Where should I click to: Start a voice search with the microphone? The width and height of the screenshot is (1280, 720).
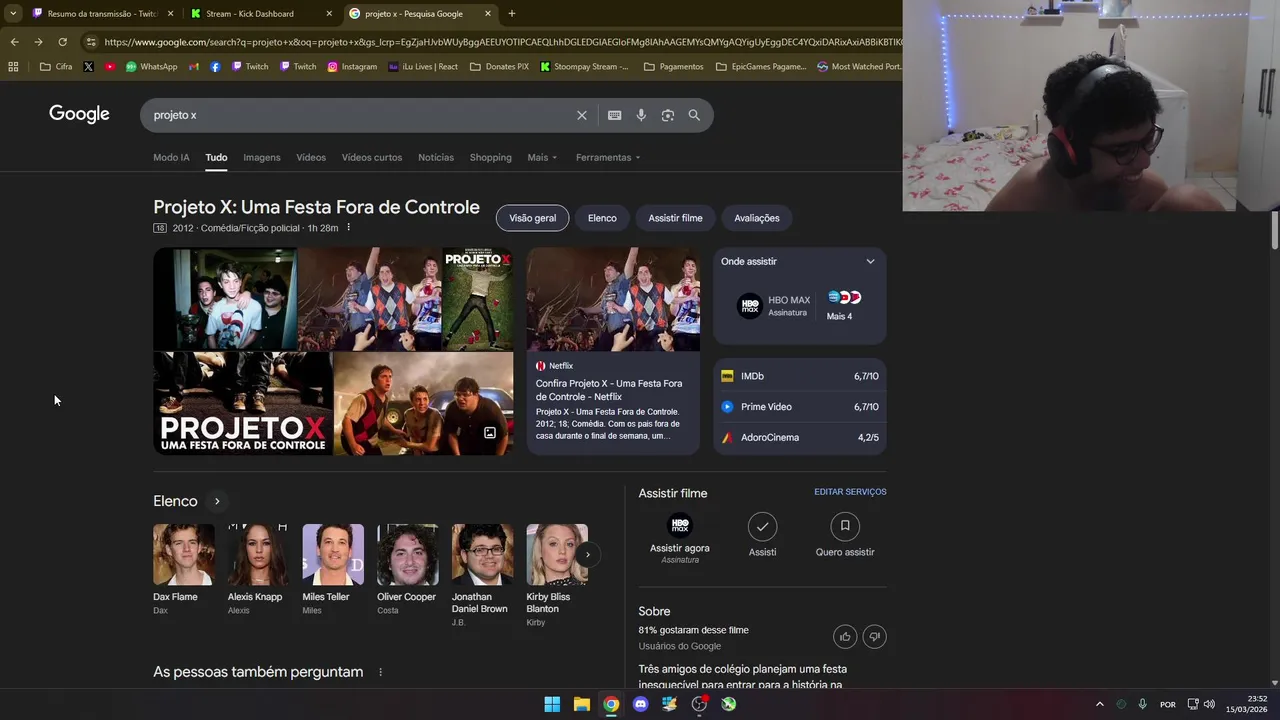pos(641,115)
